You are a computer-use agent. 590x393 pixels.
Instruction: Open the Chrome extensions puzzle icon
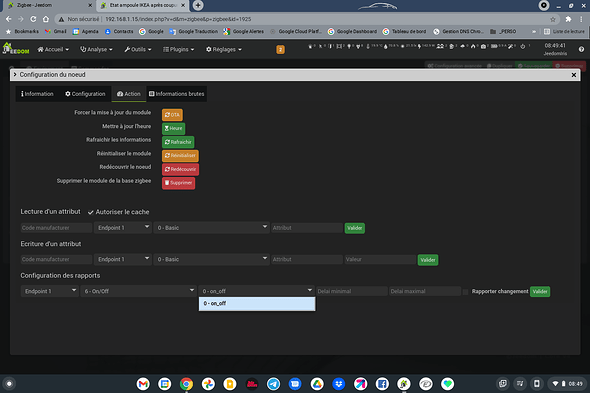click(x=568, y=19)
